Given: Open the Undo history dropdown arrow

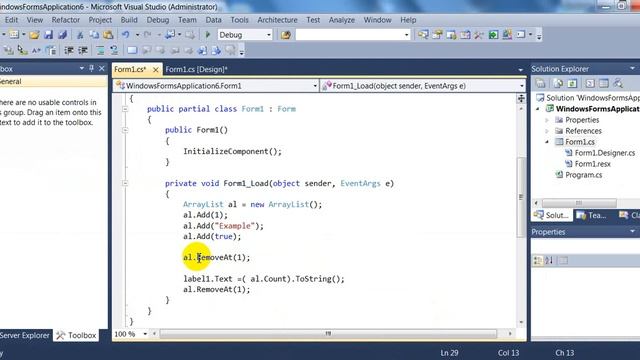Looking at the screenshot, I should tap(137, 35).
